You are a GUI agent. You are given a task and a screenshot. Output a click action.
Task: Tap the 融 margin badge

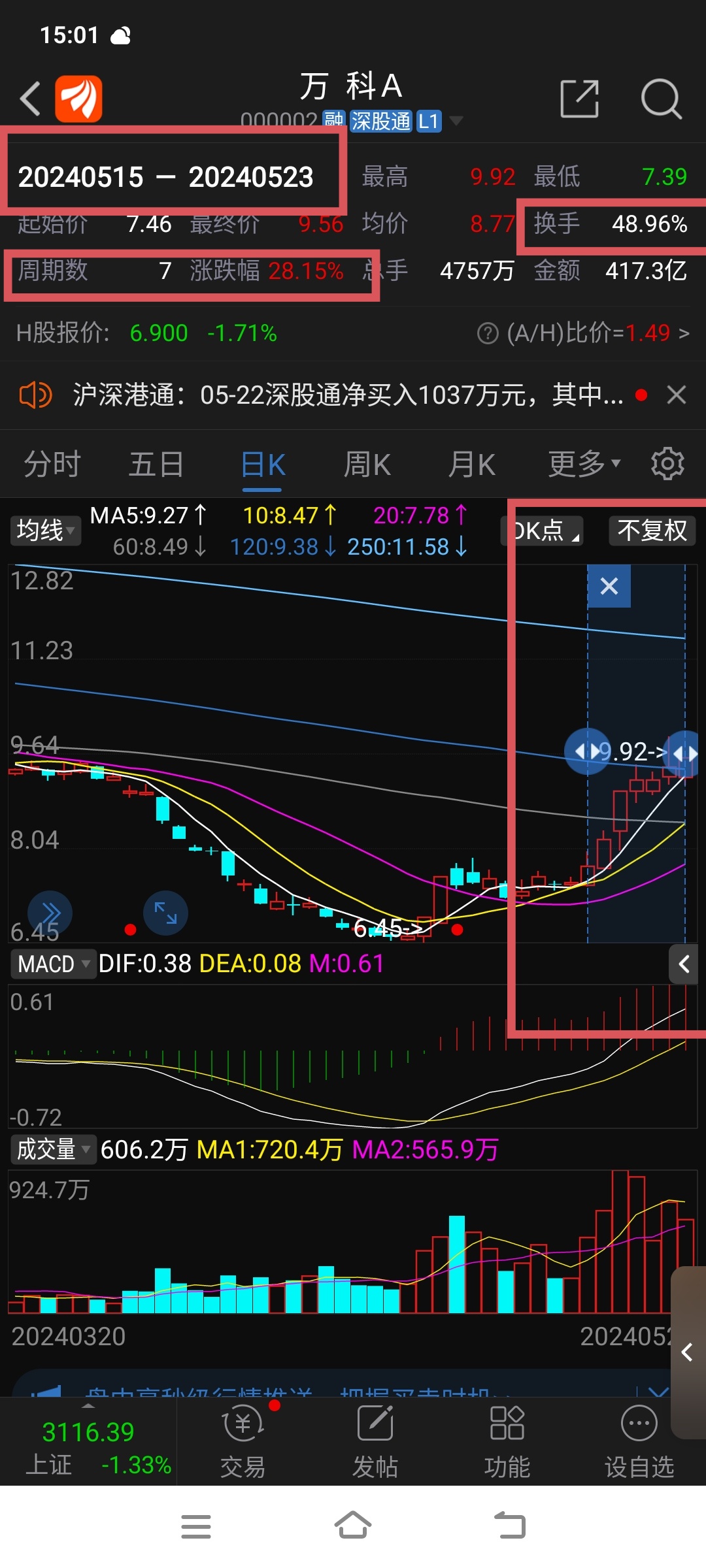click(x=334, y=121)
